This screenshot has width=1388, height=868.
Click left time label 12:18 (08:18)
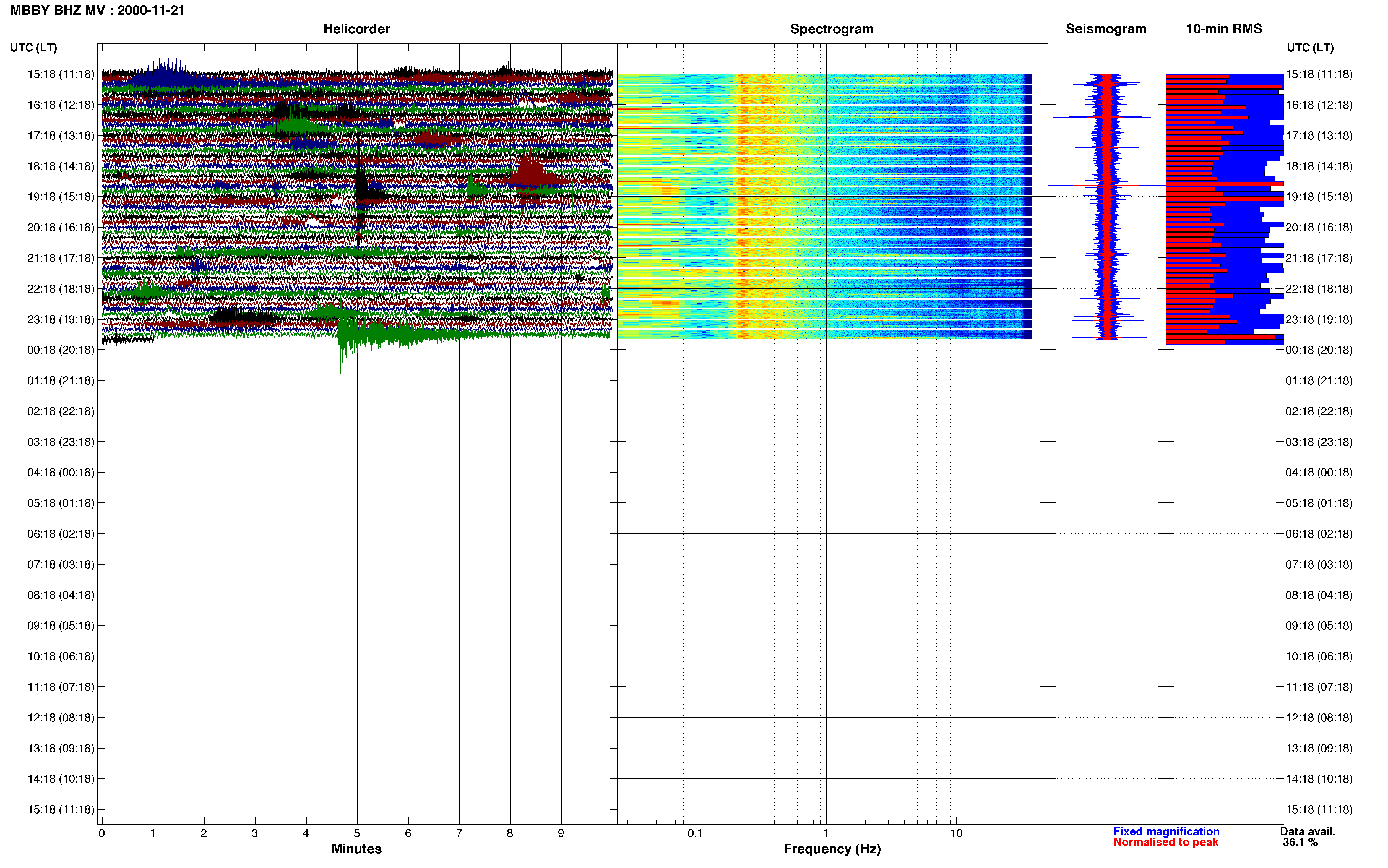pyautogui.click(x=61, y=718)
